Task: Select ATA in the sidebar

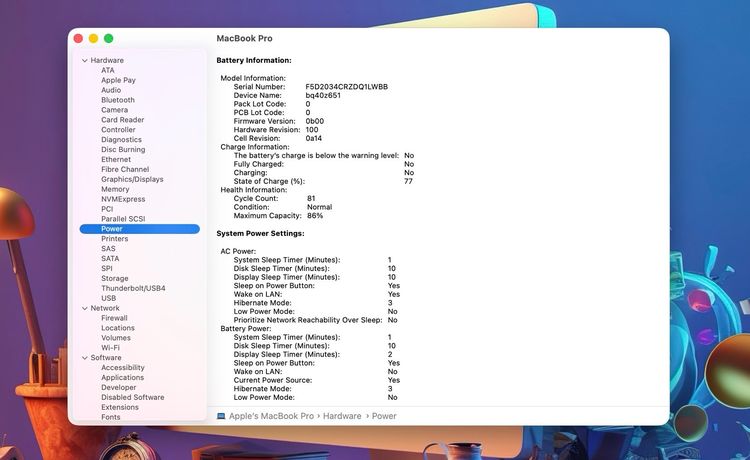Action: click(x=108, y=70)
